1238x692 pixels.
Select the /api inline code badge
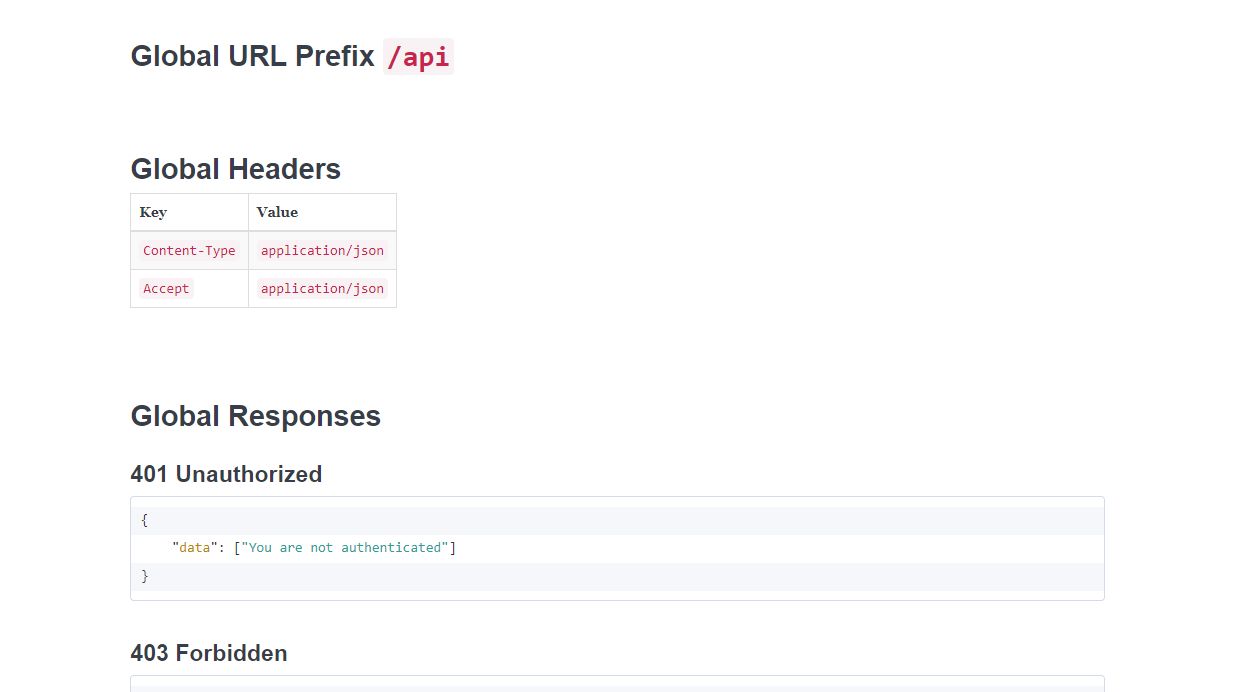418,57
